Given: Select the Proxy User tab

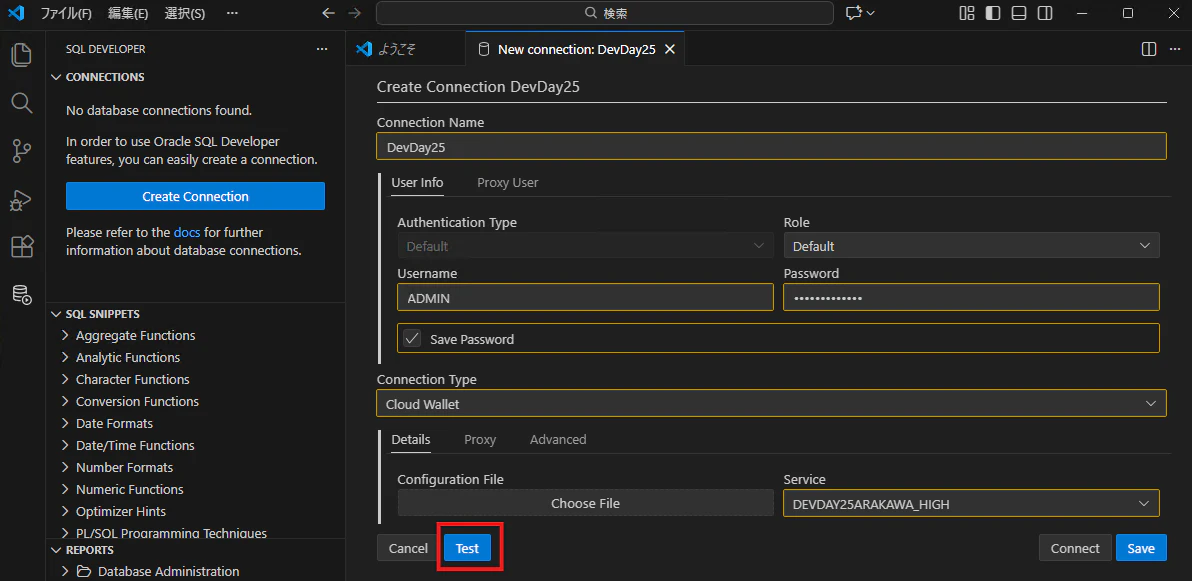Looking at the screenshot, I should pyautogui.click(x=508, y=183).
